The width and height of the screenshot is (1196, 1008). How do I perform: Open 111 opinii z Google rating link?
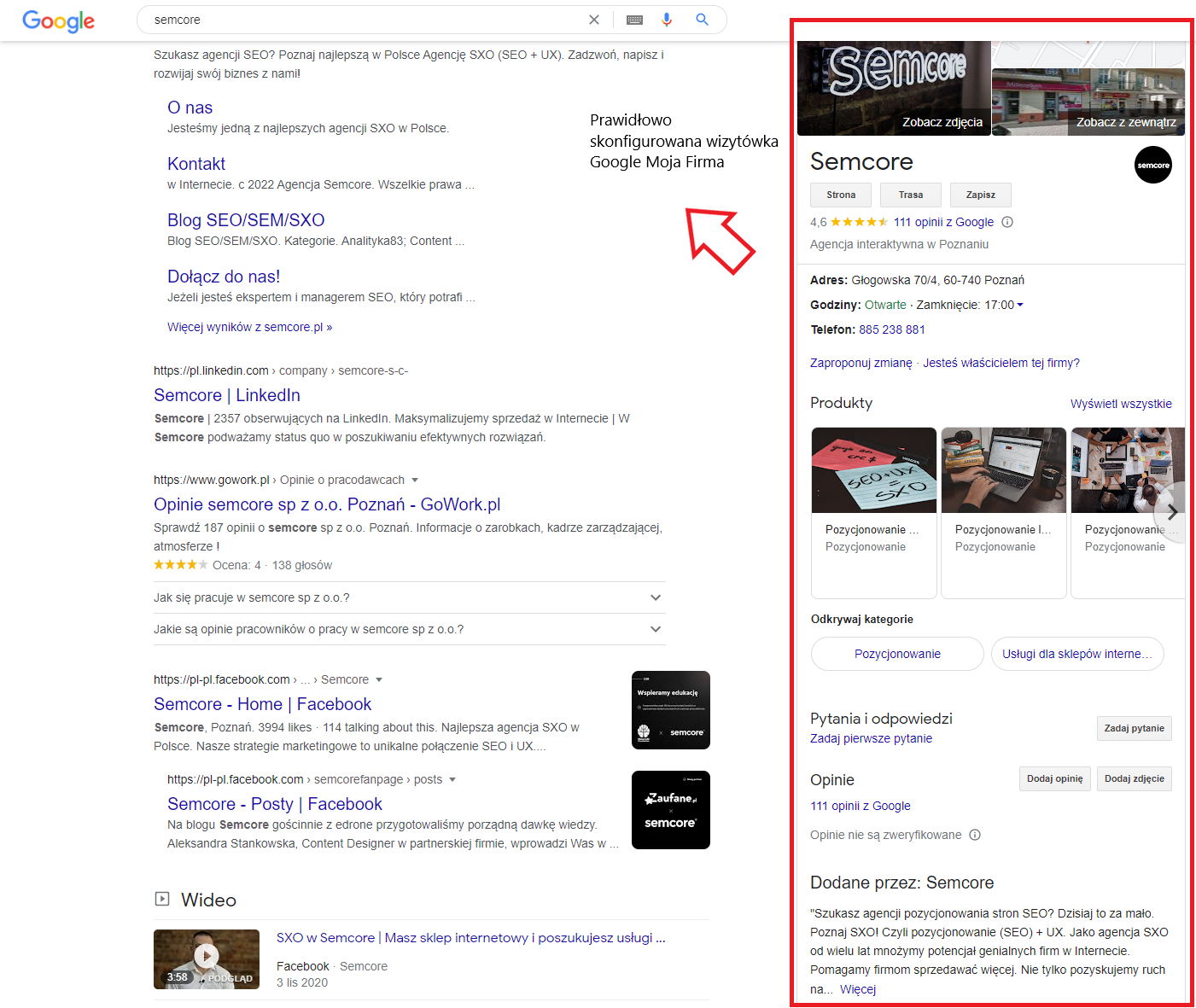point(943,222)
